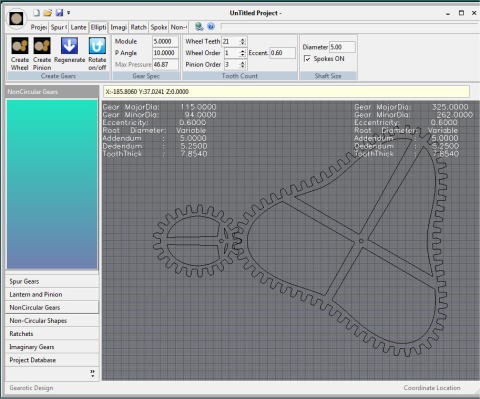Click the NonCircular Gears panel header
480x399 pixels.
52,92
